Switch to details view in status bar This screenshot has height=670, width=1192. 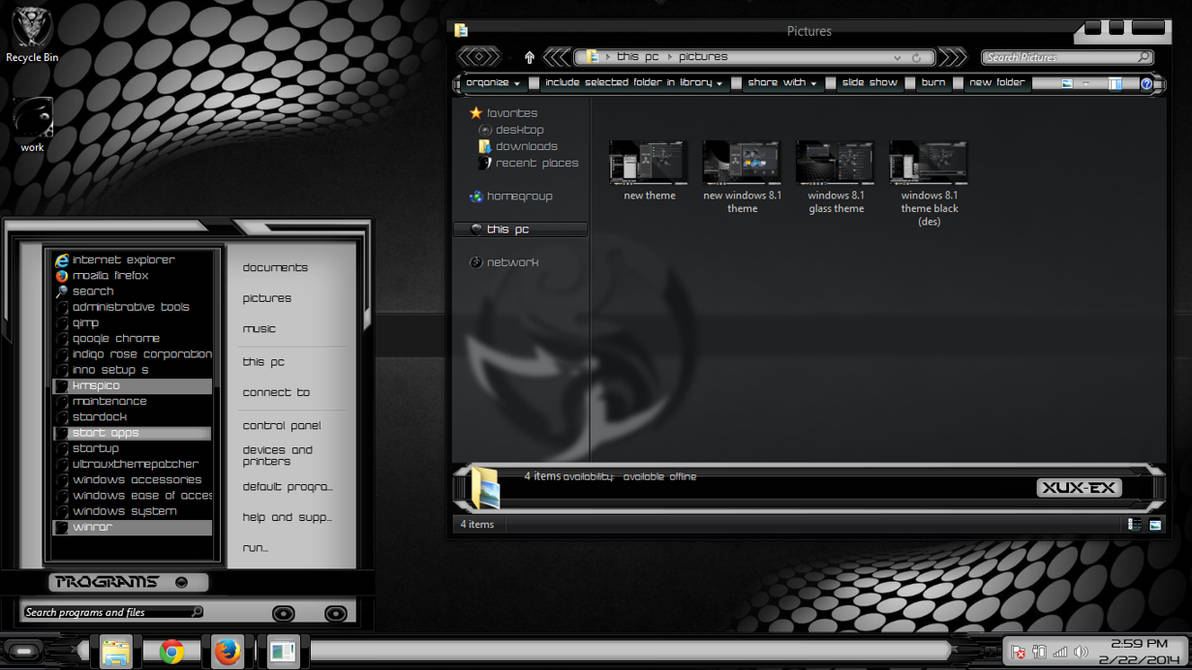(x=1135, y=524)
